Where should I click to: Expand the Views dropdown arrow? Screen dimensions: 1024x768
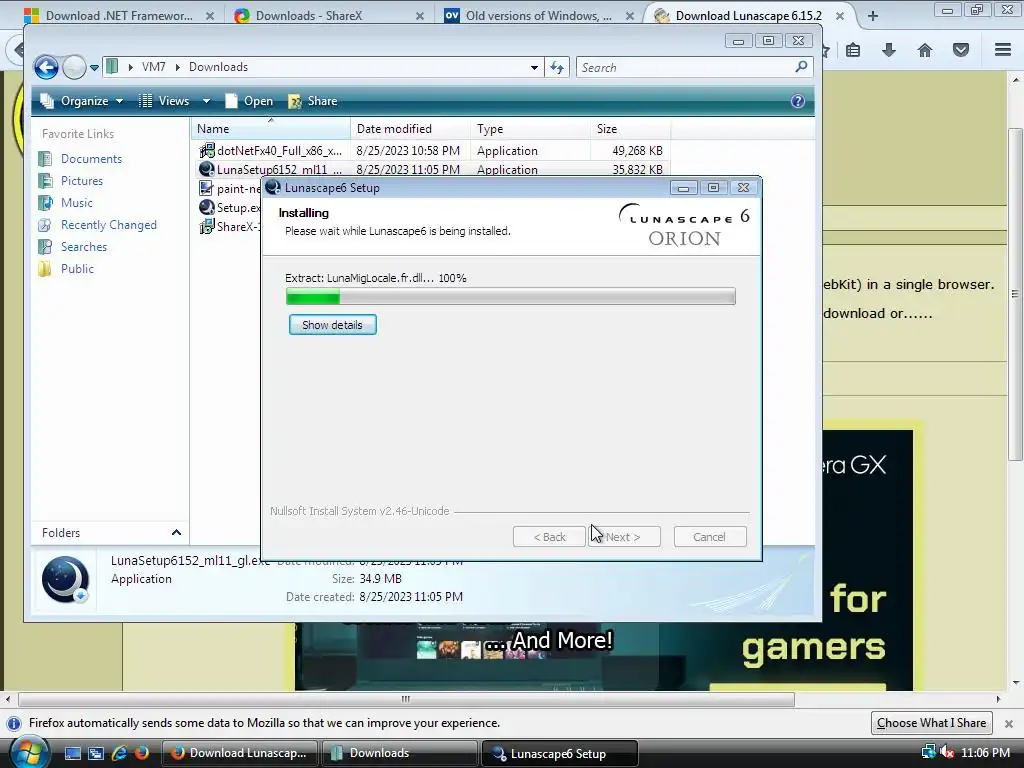(206, 101)
